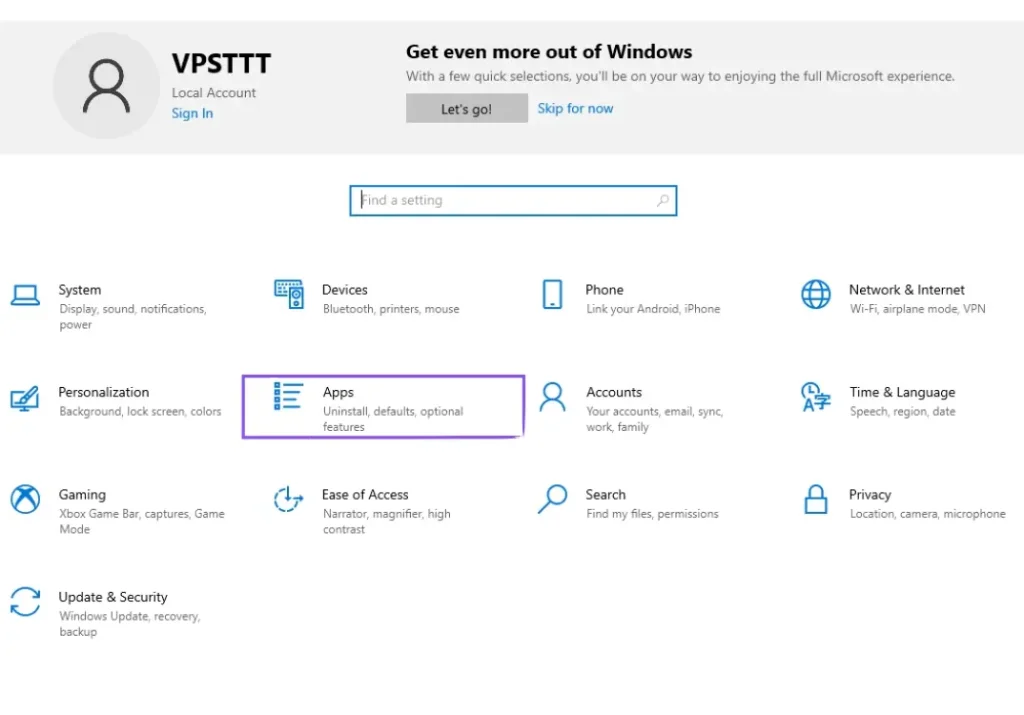Screen dimensions: 1024x715
Task: Click the Gaming Xbox icon
Action: [25, 500]
